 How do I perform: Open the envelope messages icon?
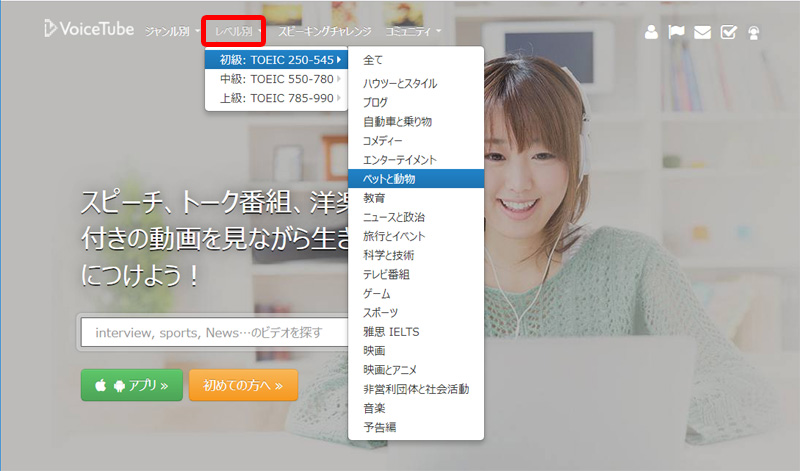[x=703, y=32]
